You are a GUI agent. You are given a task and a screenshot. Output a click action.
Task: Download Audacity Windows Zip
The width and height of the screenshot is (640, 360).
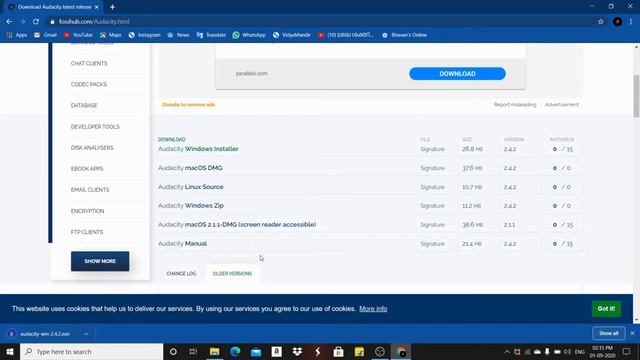tap(191, 206)
